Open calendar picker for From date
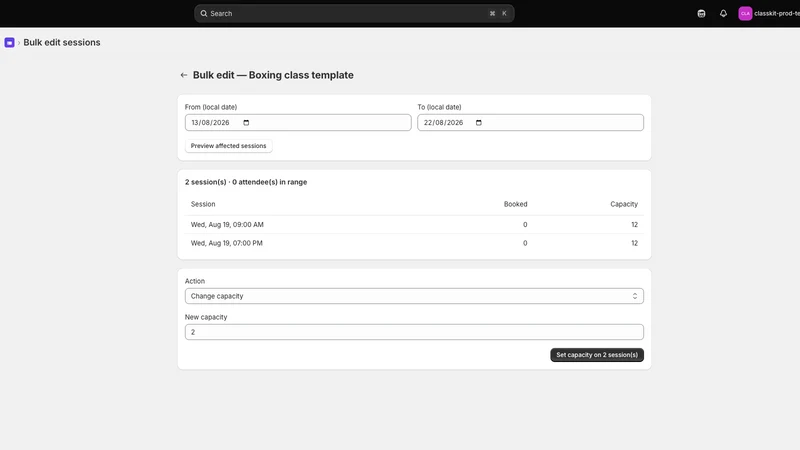This screenshot has width=800, height=450. tap(246, 122)
